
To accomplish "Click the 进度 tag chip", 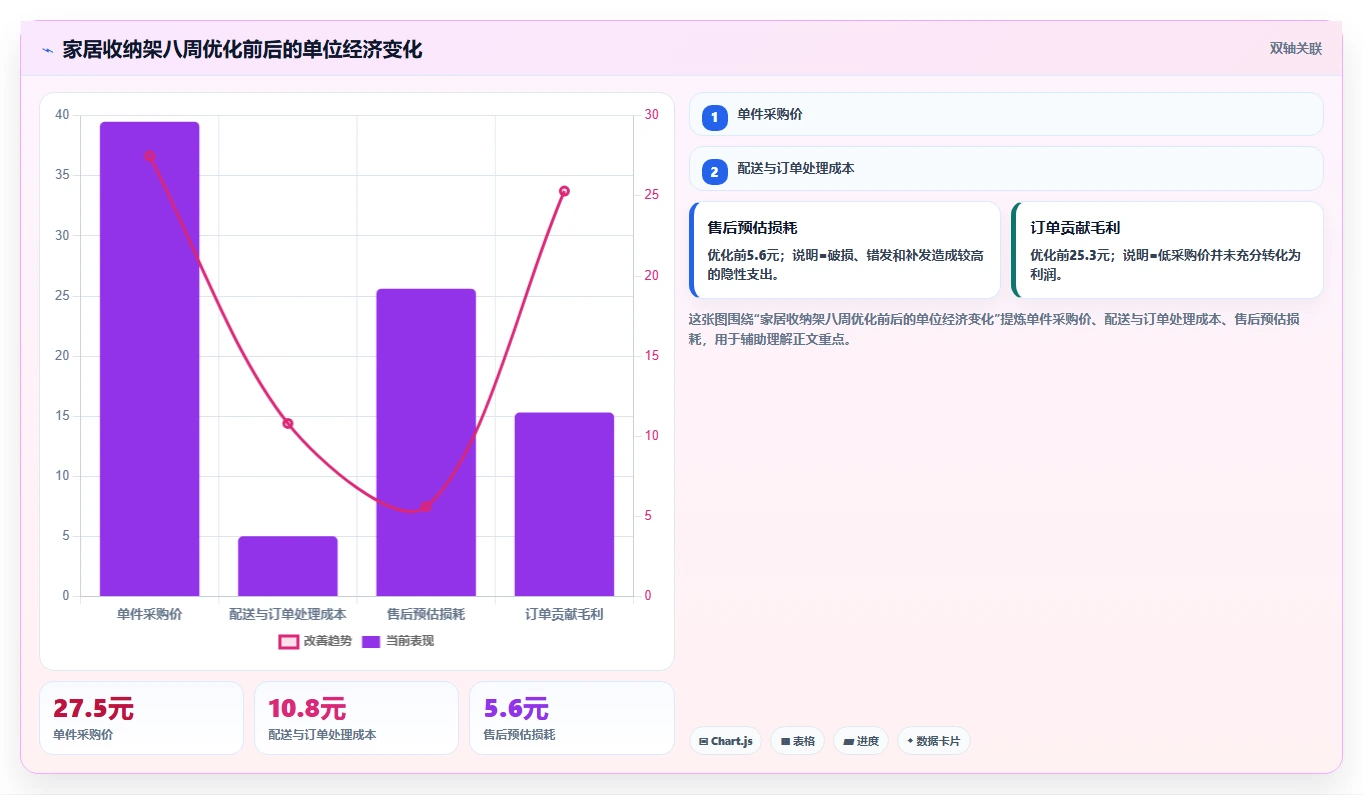I will (860, 741).
